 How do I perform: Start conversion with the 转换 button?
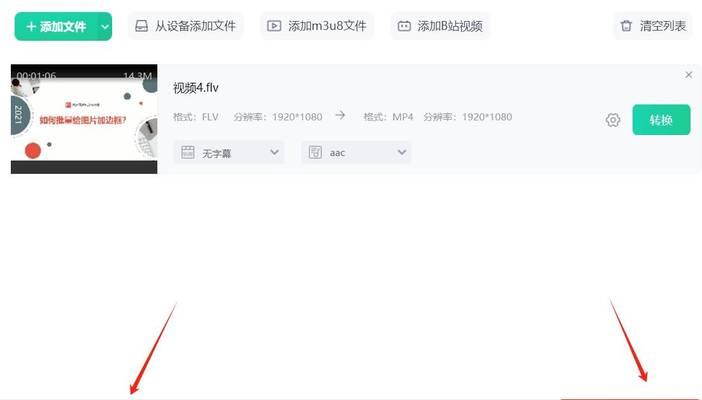click(661, 120)
